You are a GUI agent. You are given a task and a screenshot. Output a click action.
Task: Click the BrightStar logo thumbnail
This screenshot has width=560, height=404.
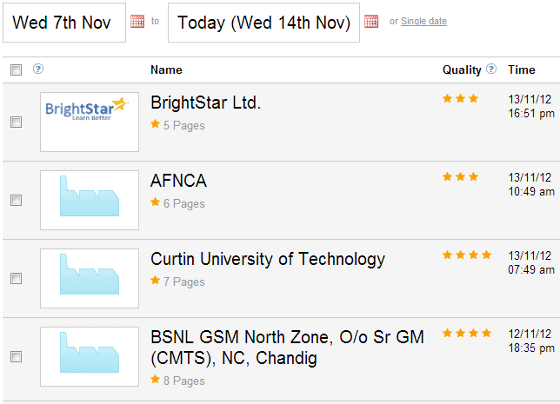[89, 122]
